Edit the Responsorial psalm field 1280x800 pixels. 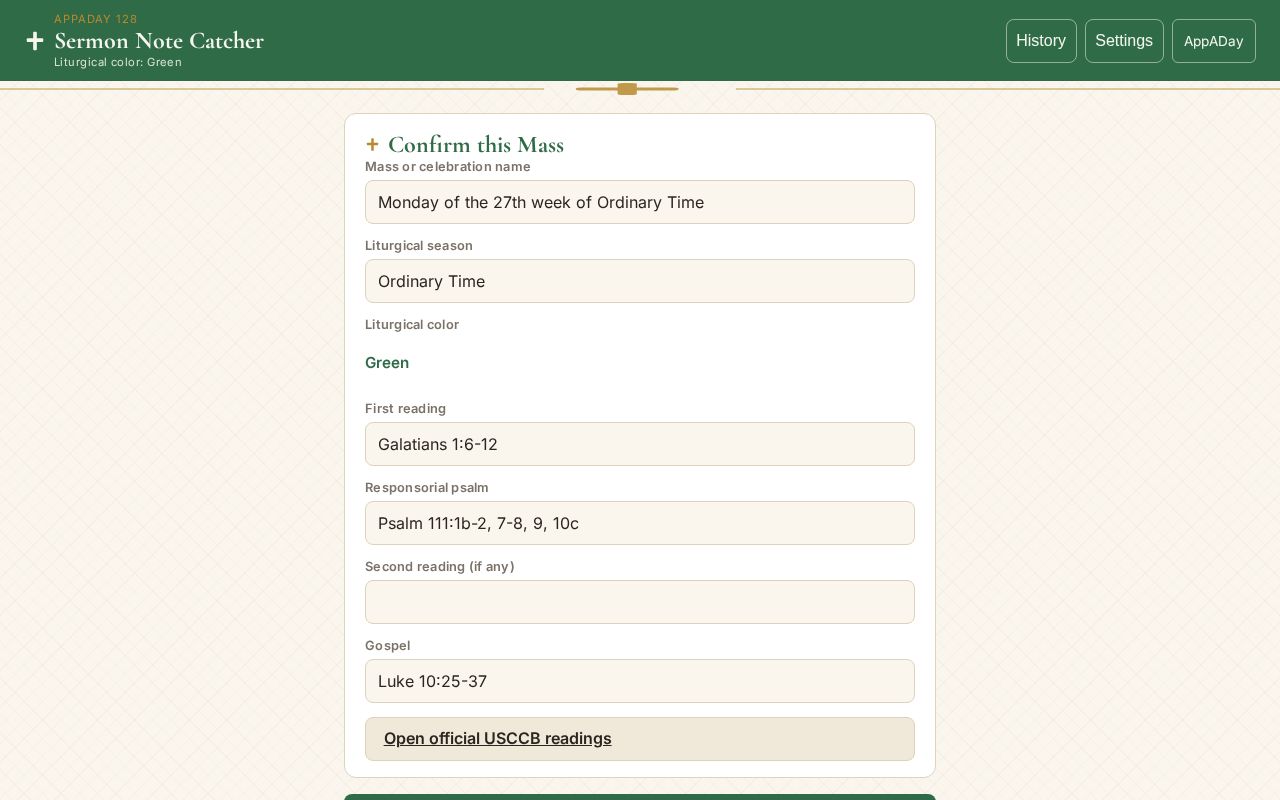[x=640, y=523]
